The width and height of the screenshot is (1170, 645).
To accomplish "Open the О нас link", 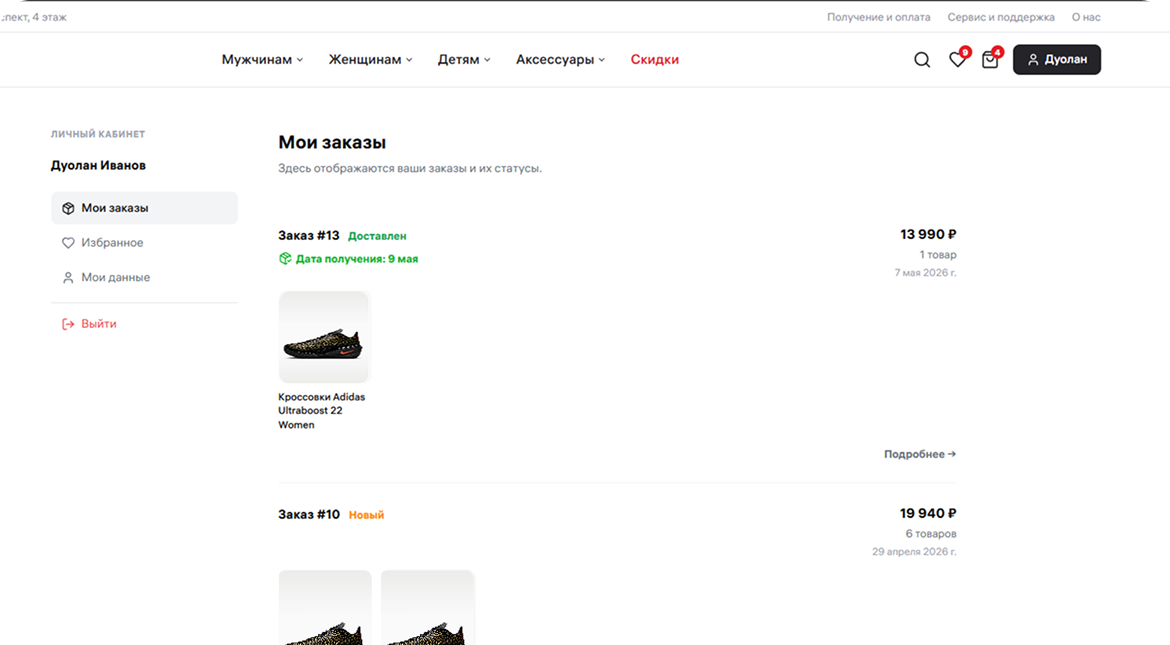I will point(1086,17).
